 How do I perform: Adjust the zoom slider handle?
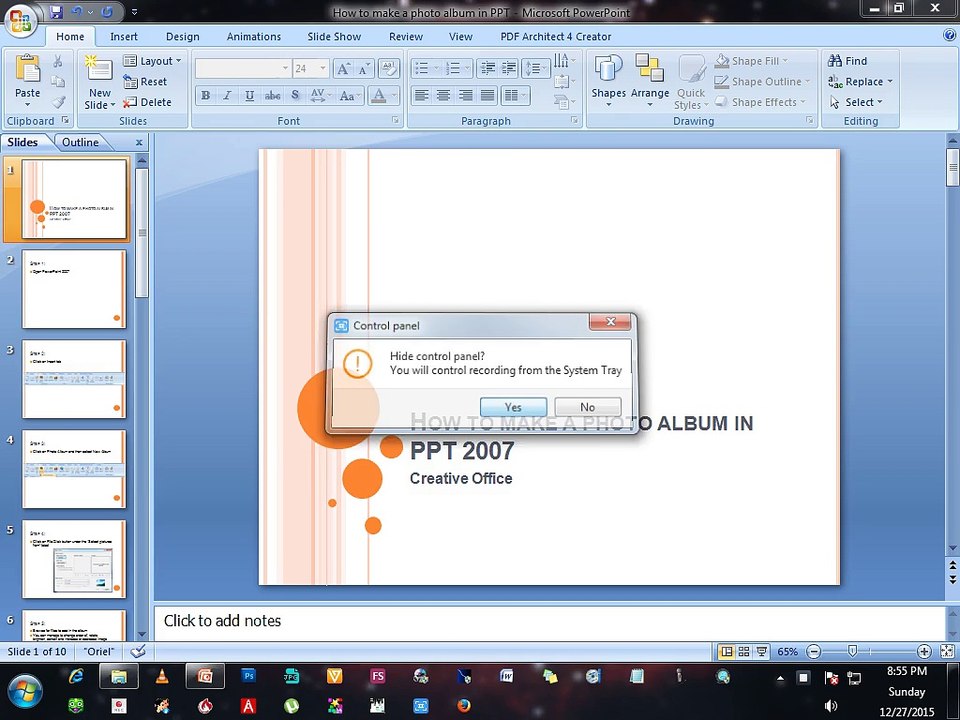point(852,651)
